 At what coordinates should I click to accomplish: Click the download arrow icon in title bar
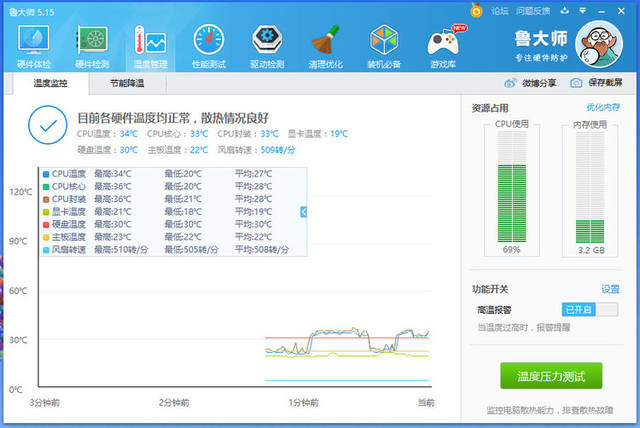[x=565, y=11]
